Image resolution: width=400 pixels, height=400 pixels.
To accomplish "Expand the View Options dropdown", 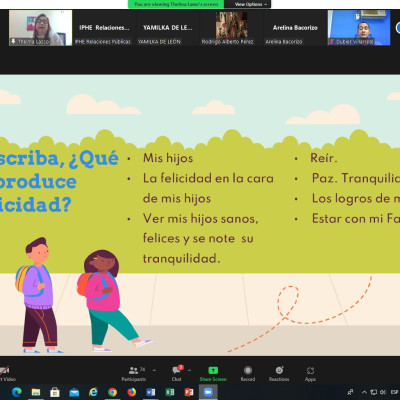I will click(251, 4).
